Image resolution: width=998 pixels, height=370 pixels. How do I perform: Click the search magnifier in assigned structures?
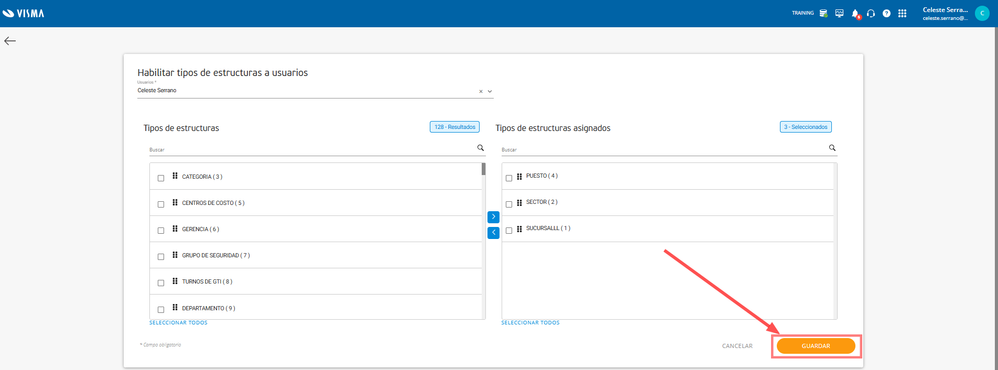click(x=833, y=148)
